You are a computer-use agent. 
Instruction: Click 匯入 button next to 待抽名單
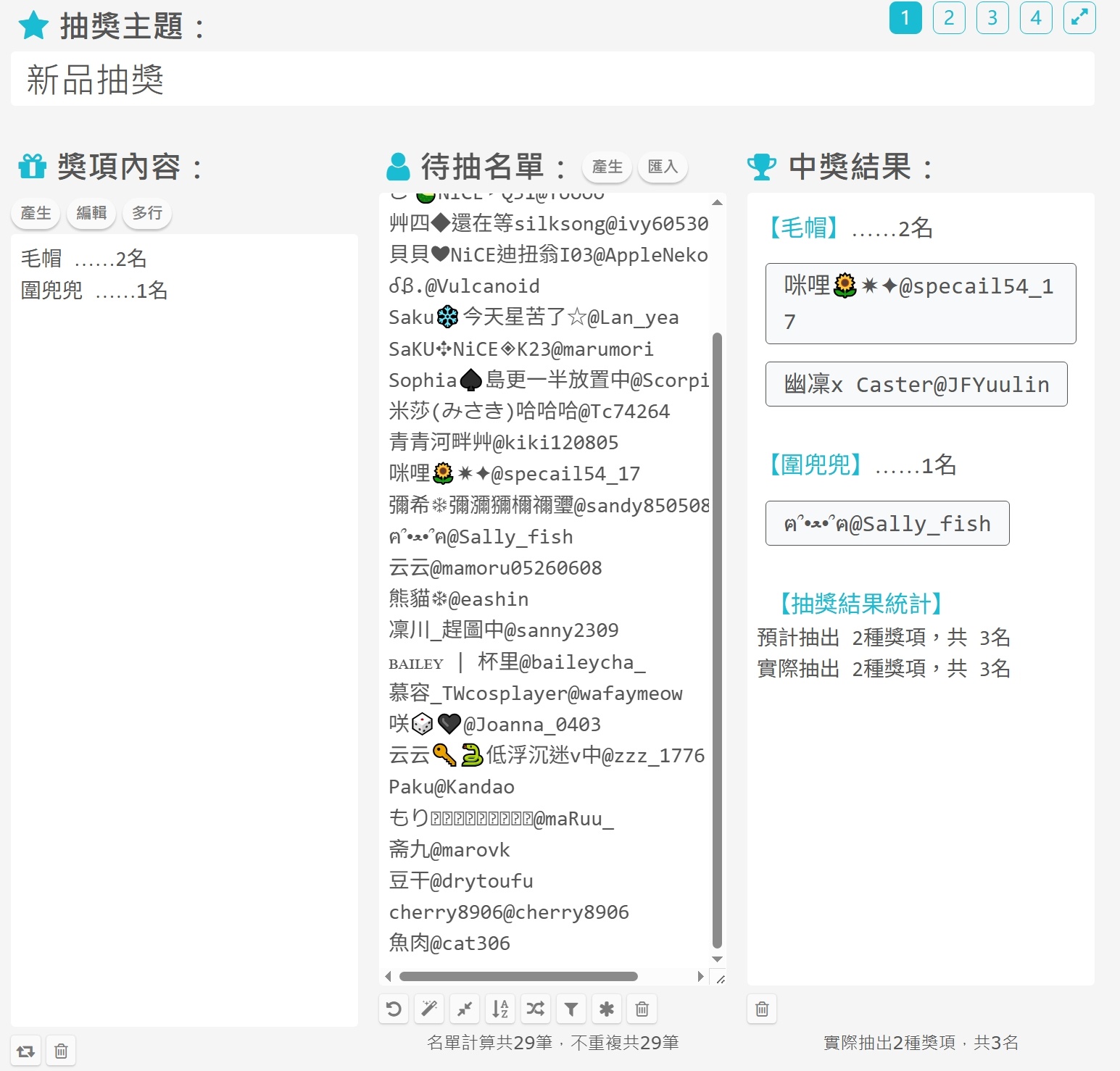point(663,167)
